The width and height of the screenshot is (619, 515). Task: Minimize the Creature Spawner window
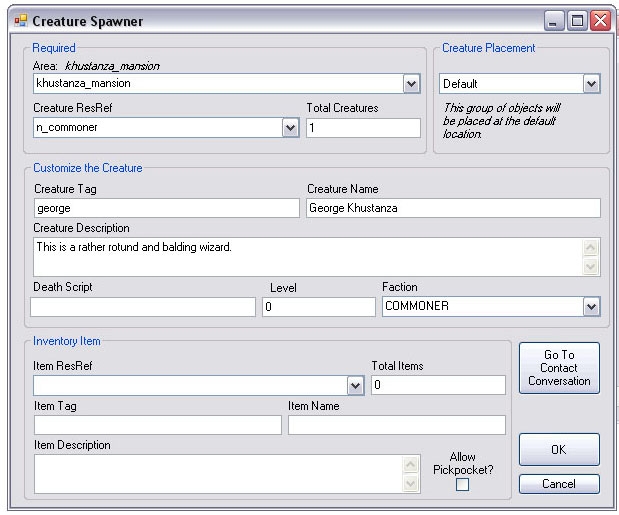tap(554, 20)
